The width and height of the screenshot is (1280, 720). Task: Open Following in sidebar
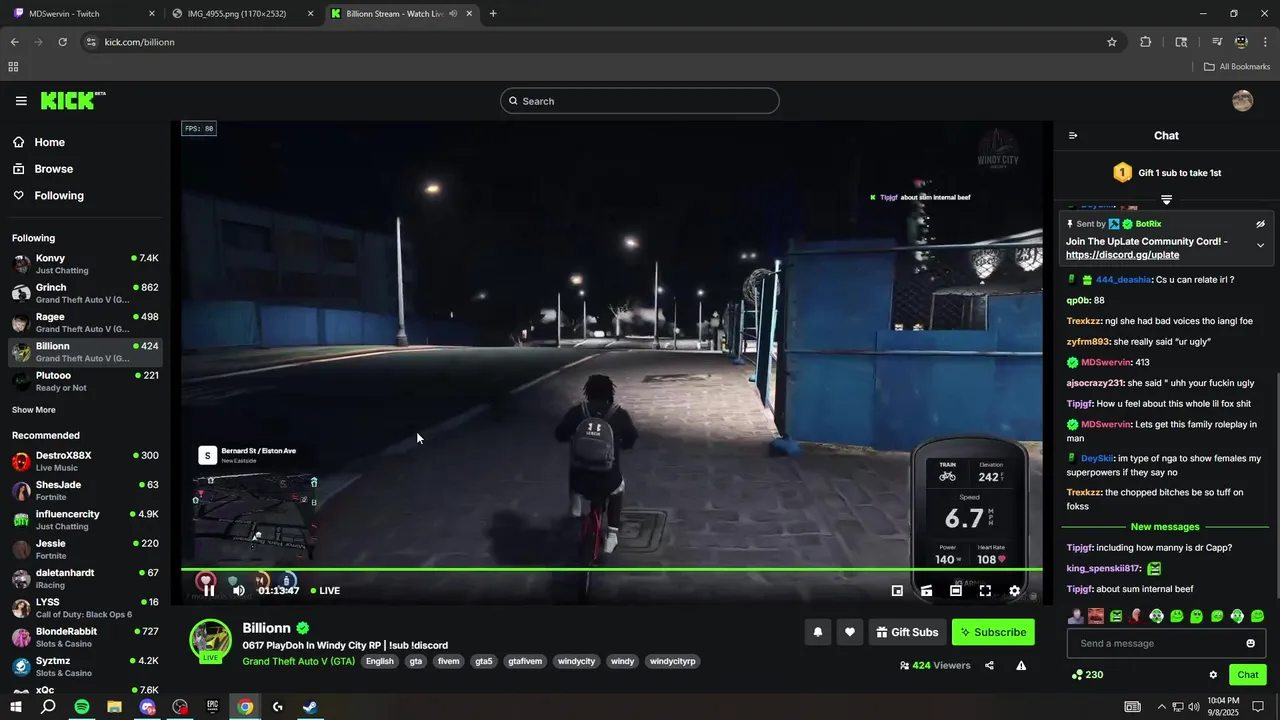59,196
